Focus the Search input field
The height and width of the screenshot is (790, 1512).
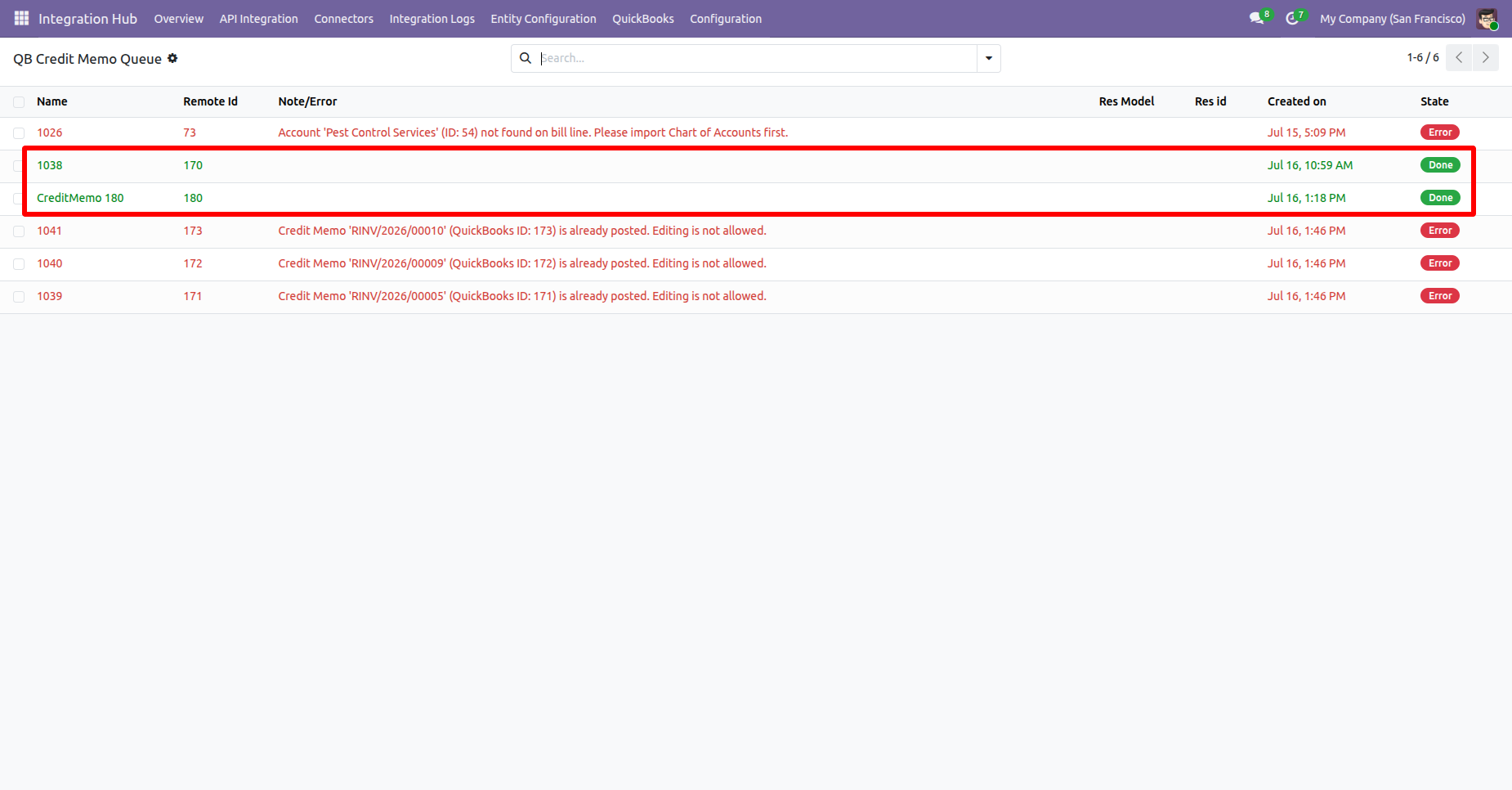click(x=757, y=58)
